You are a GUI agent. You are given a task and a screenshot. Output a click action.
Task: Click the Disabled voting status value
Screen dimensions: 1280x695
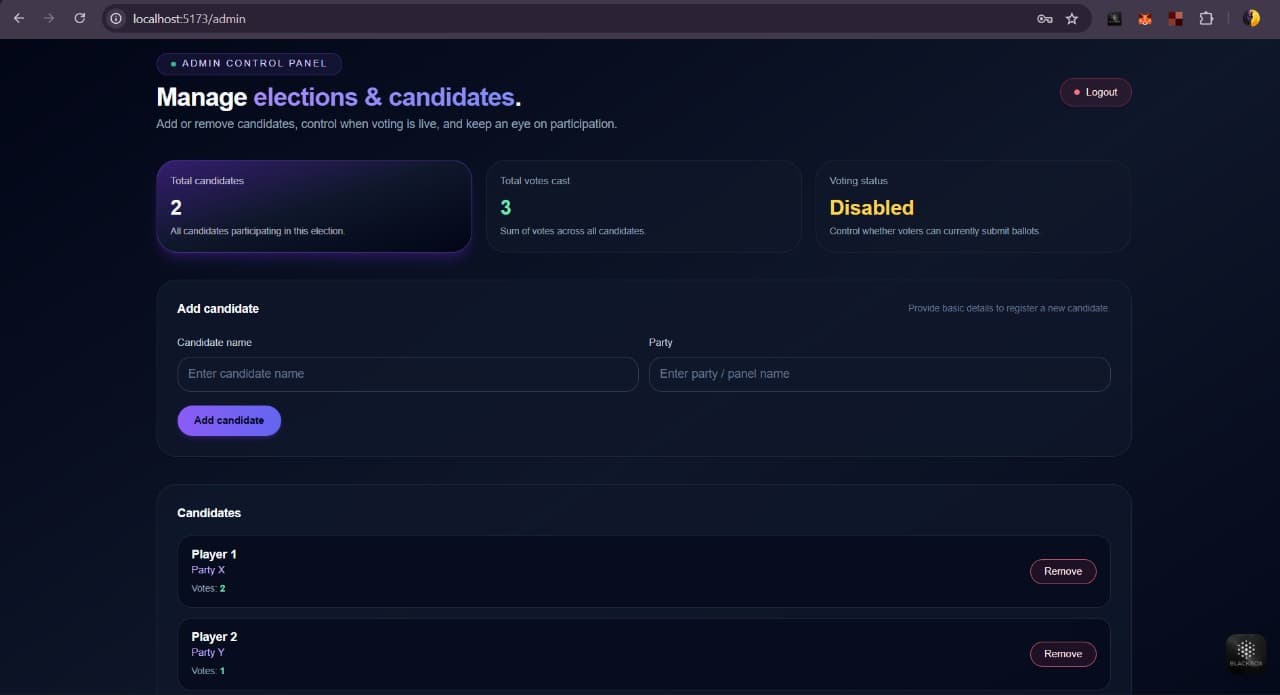(x=872, y=208)
